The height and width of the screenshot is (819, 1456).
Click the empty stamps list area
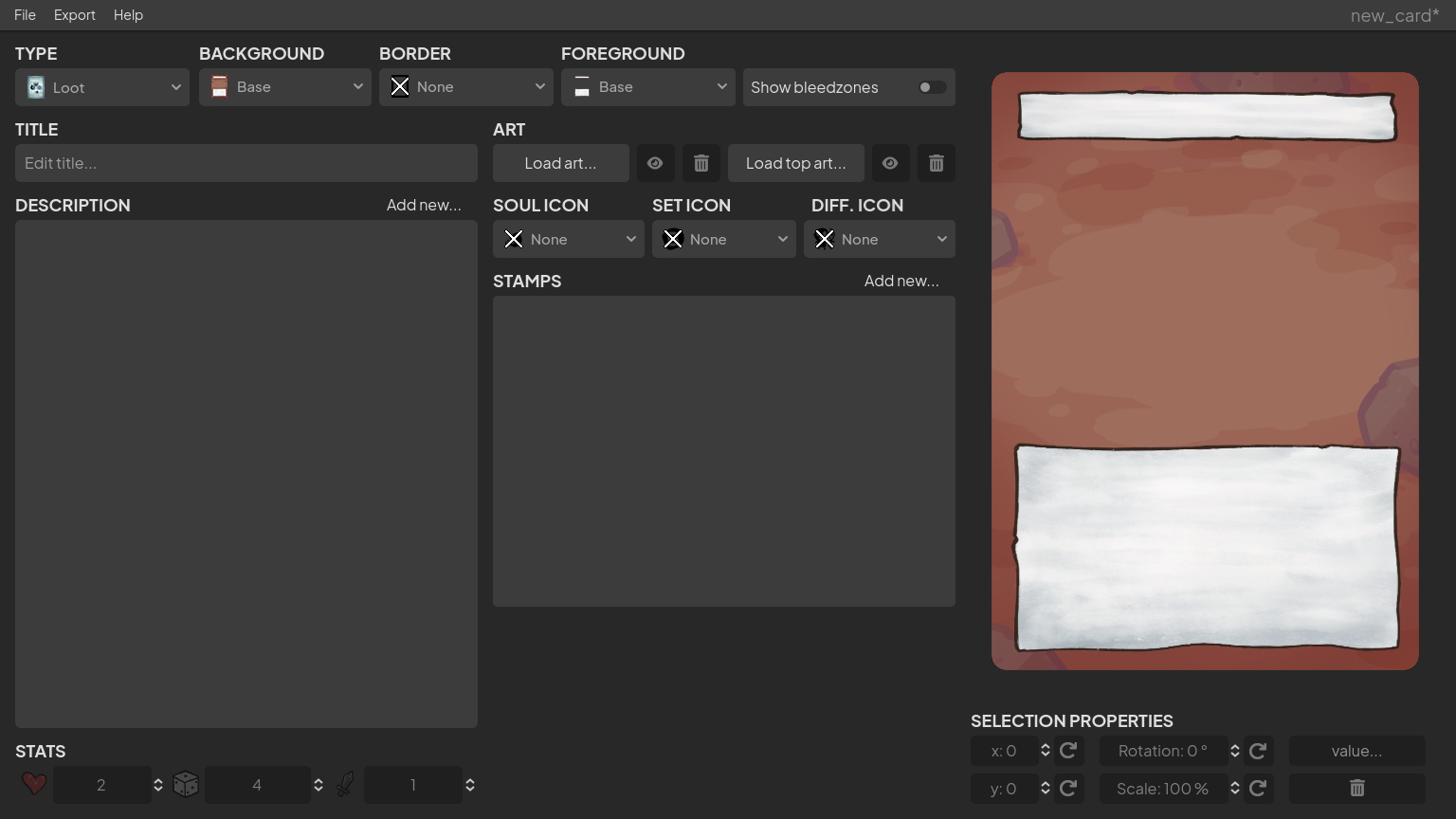pos(724,451)
